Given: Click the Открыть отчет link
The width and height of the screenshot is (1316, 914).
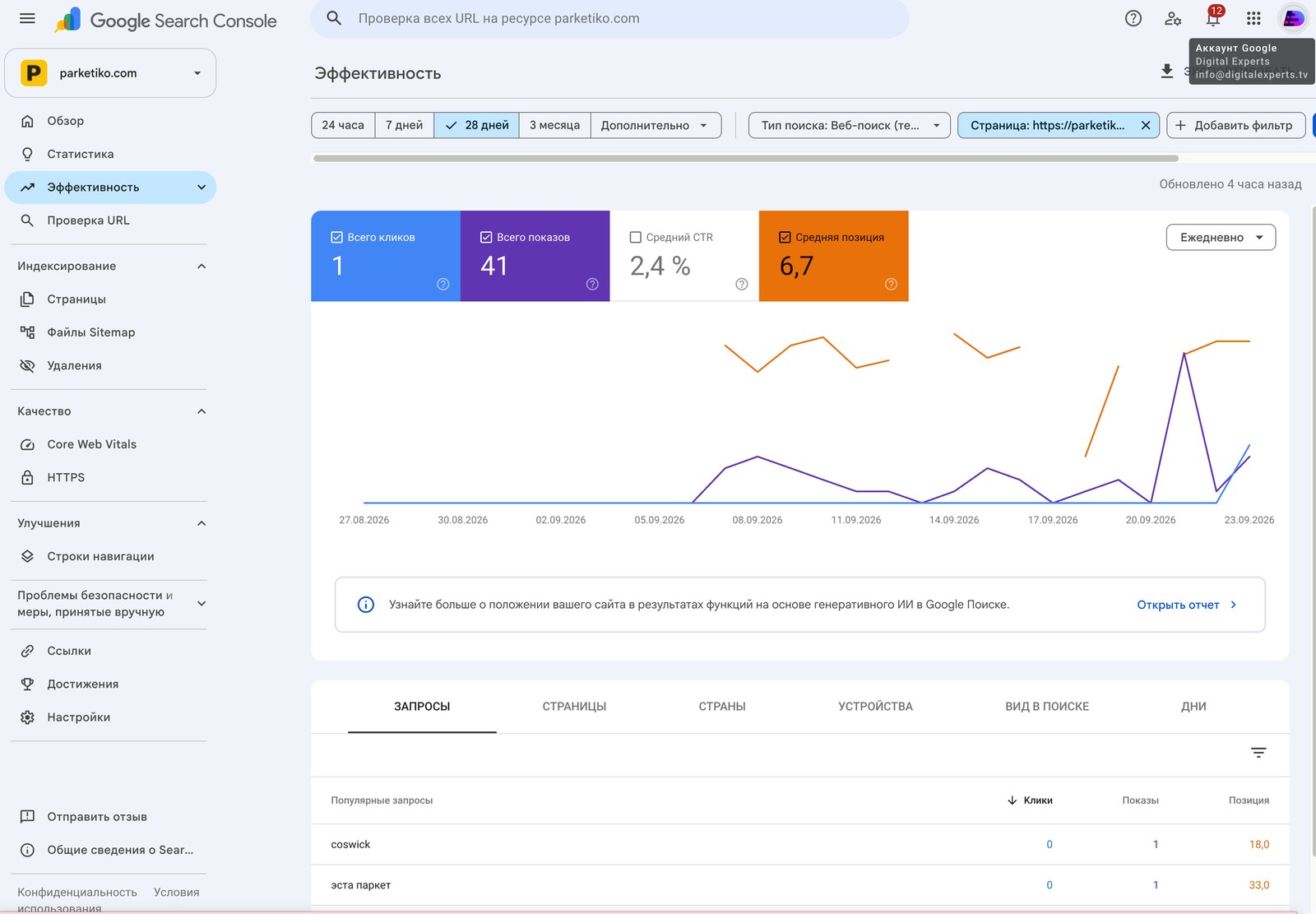Looking at the screenshot, I should [1187, 605].
